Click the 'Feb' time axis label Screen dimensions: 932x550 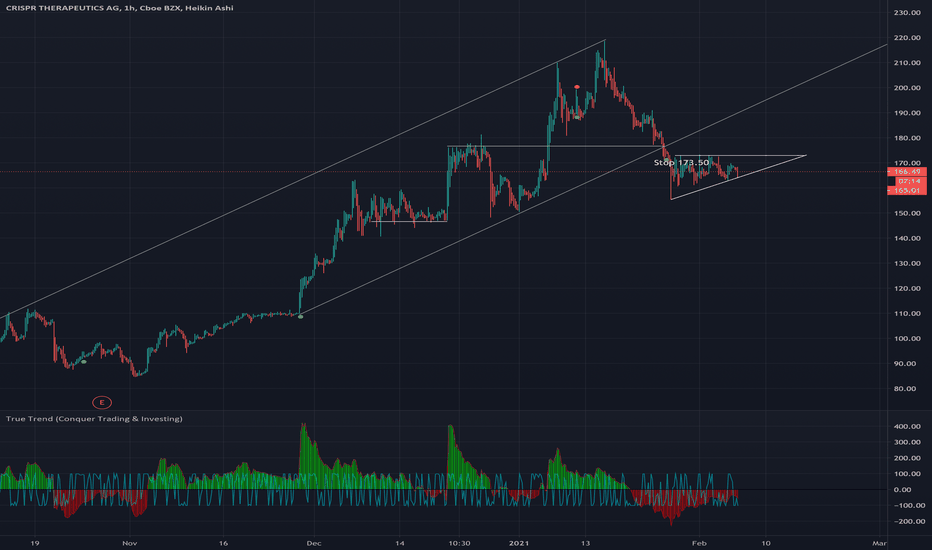point(699,543)
